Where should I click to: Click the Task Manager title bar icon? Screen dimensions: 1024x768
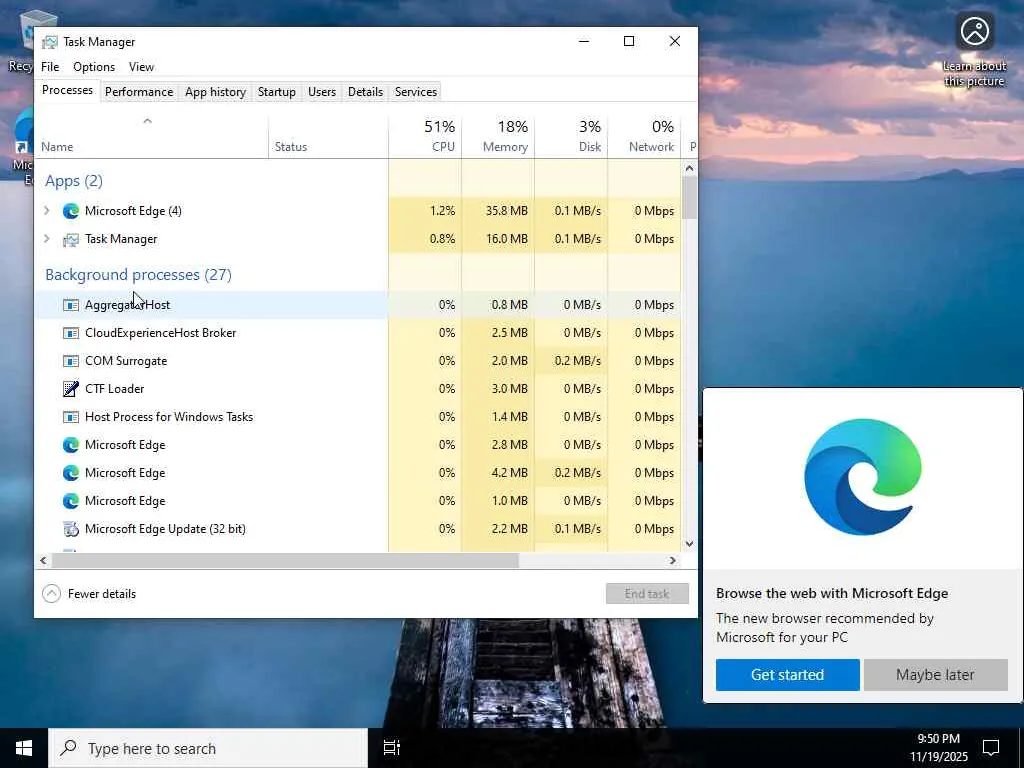(x=50, y=42)
